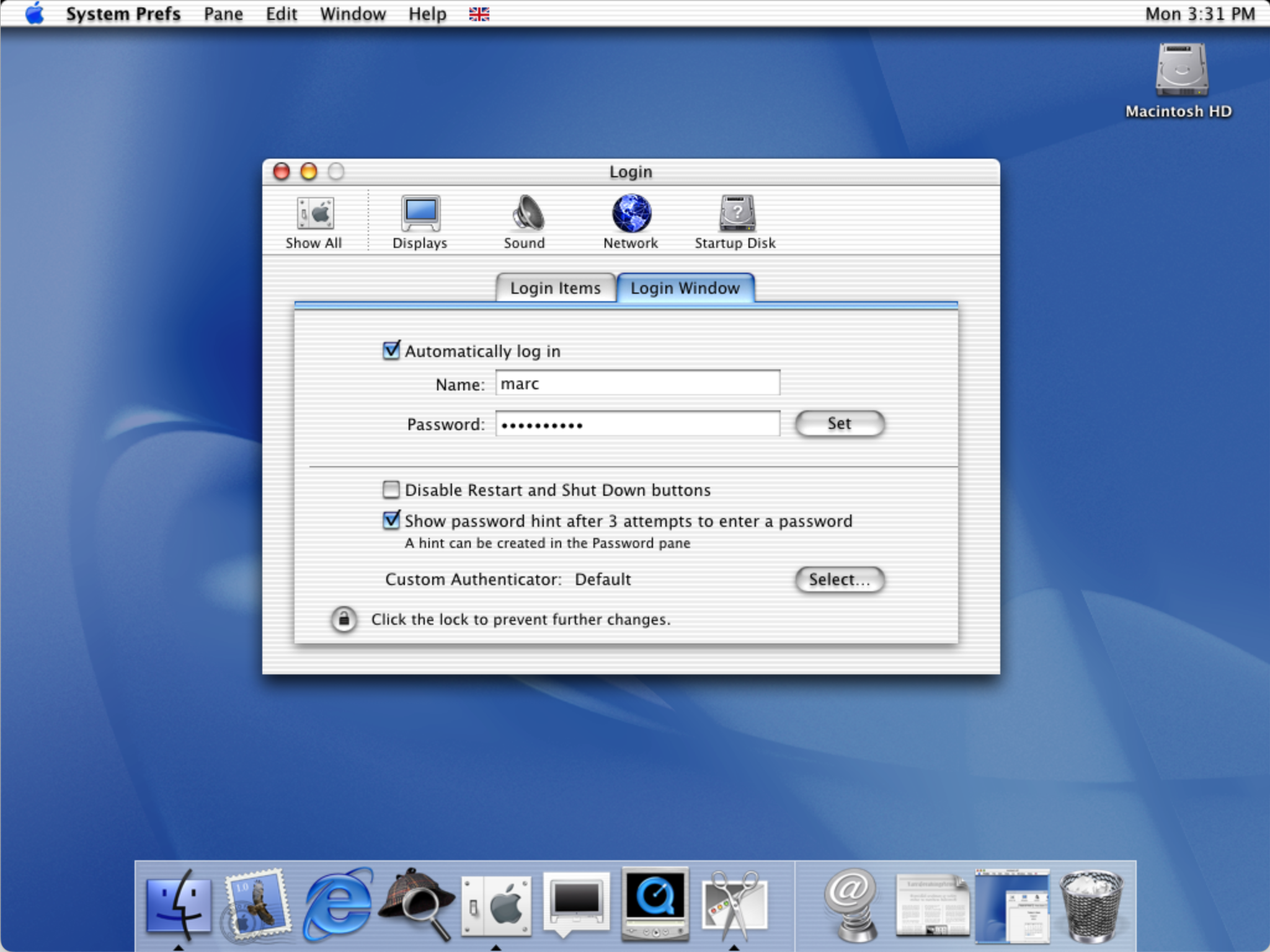The width and height of the screenshot is (1270, 952).
Task: Toggle Automatically log in checkbox
Action: point(391,350)
